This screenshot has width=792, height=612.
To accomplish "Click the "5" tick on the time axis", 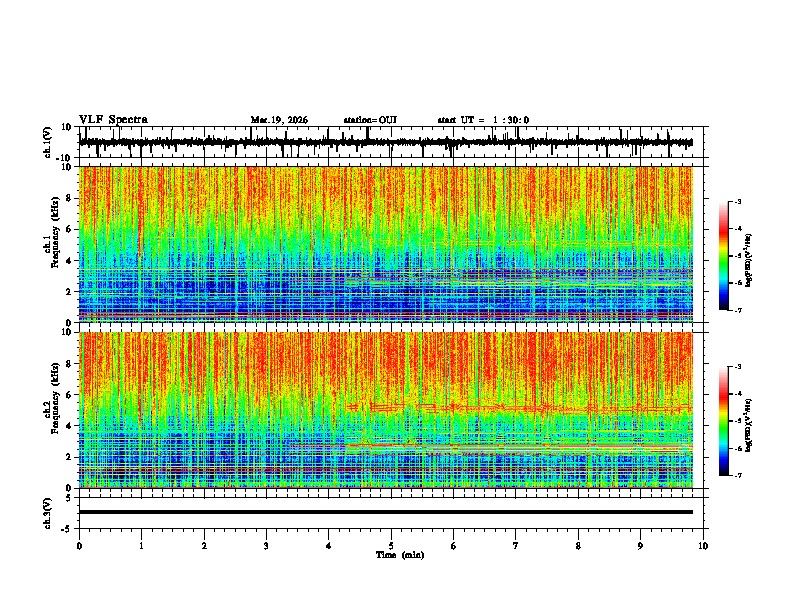I will tap(391, 546).
